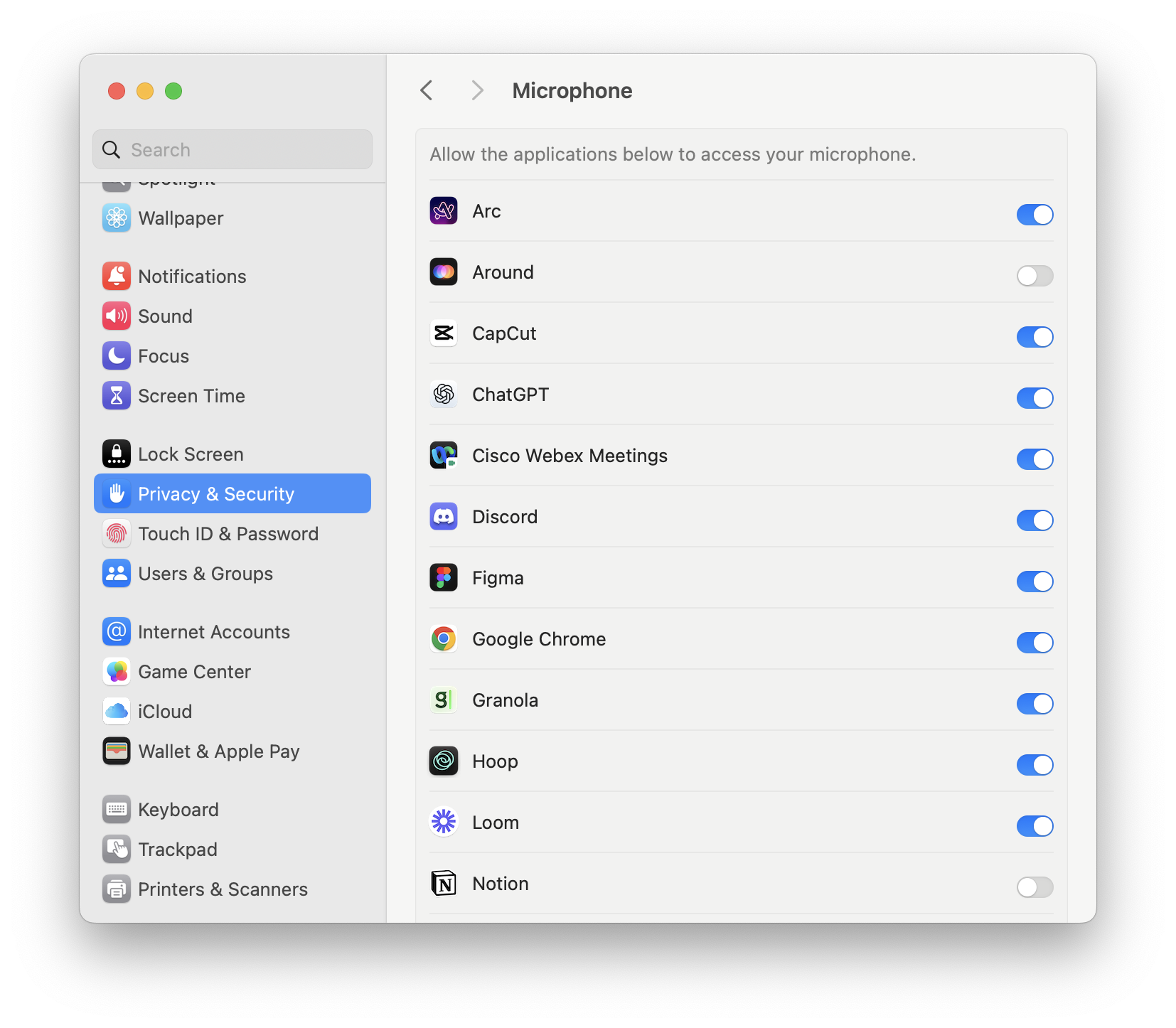The width and height of the screenshot is (1176, 1028).
Task: Click the Loom app icon
Action: (444, 823)
